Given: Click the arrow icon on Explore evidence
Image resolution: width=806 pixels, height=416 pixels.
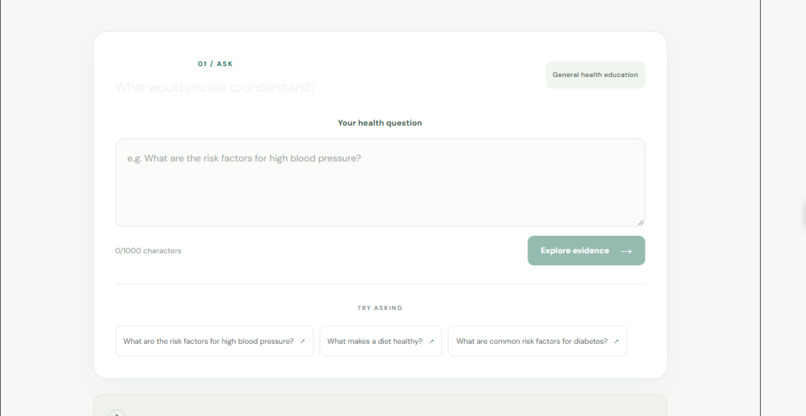Looking at the screenshot, I should [626, 251].
